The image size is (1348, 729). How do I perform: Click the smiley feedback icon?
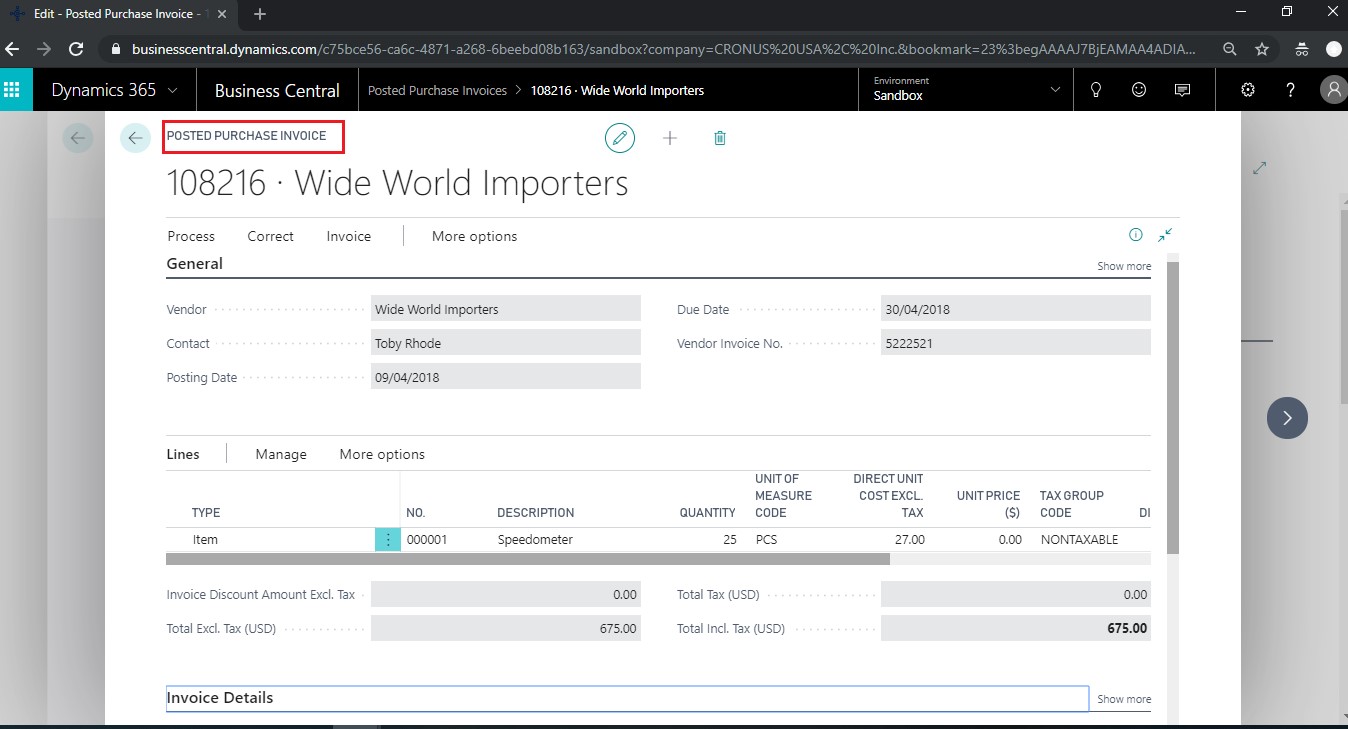pyautogui.click(x=1139, y=90)
